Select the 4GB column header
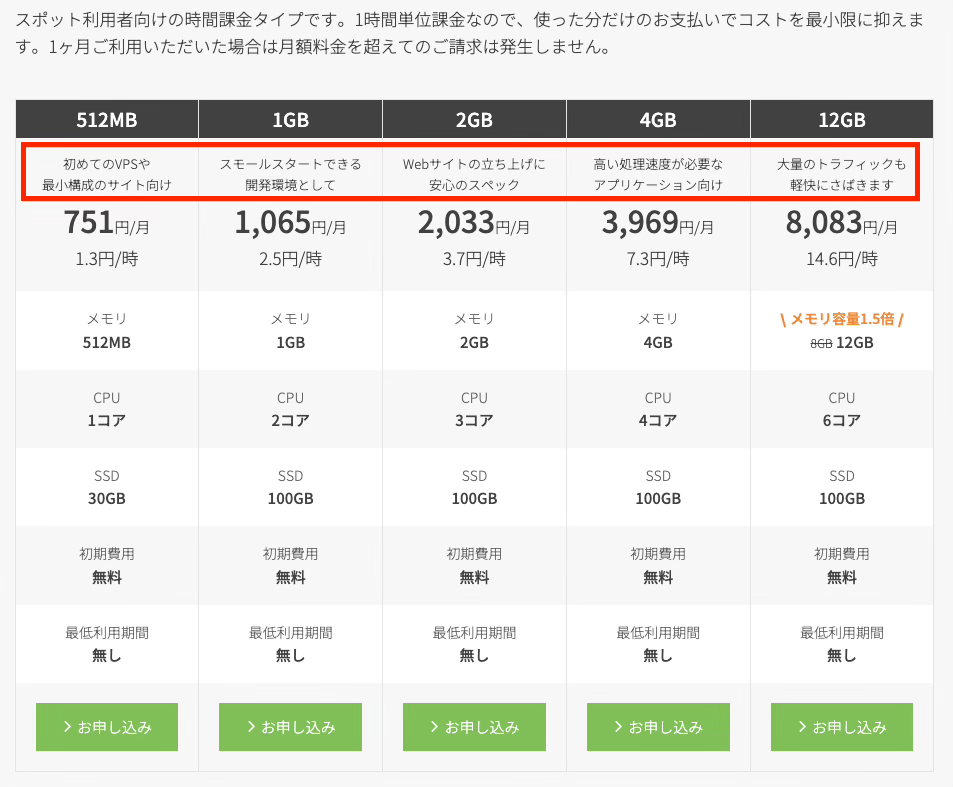Image resolution: width=953 pixels, height=787 pixels. pos(657,118)
